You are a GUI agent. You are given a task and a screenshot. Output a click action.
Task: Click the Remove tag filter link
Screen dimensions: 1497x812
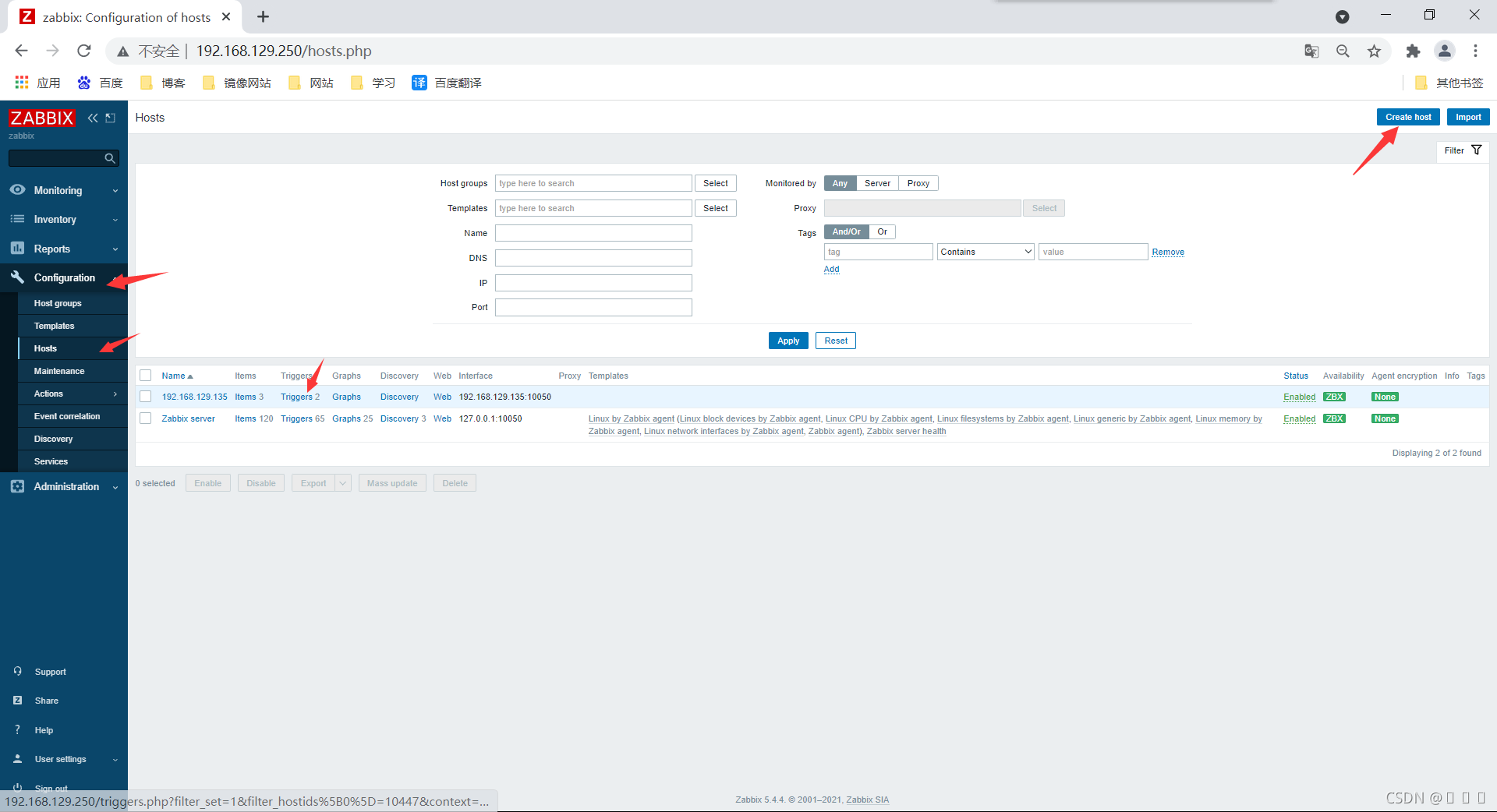[1168, 252]
